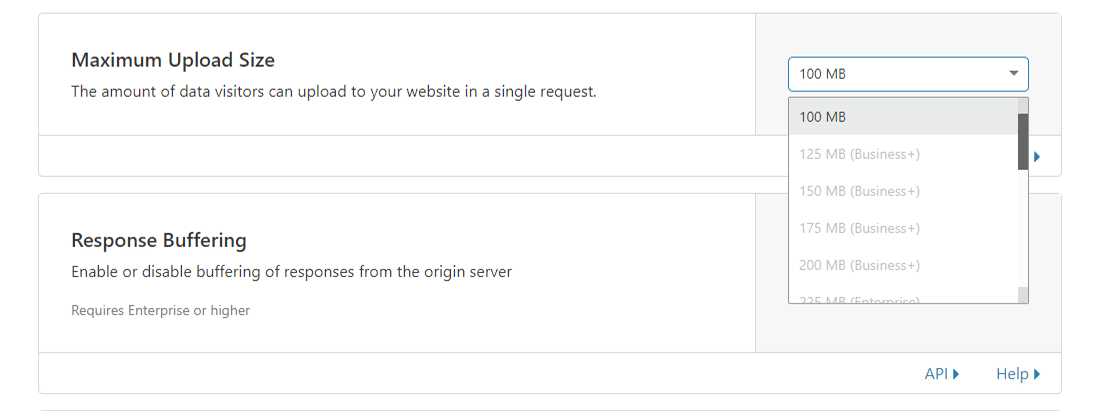Click the Maximum Upload Size heading

[x=173, y=60]
